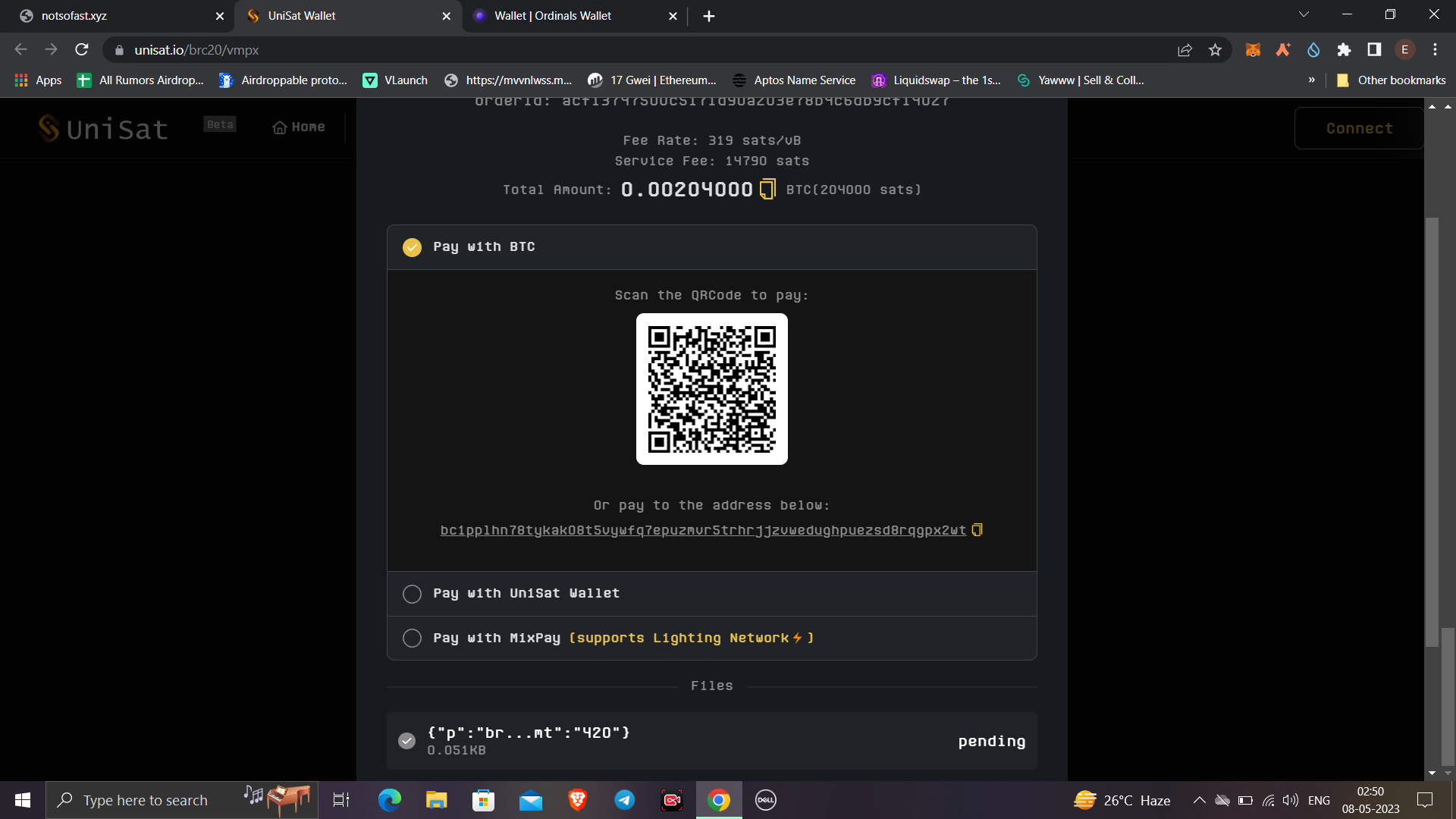Click the Connect button
This screenshot has height=819, width=1456.
tap(1359, 128)
